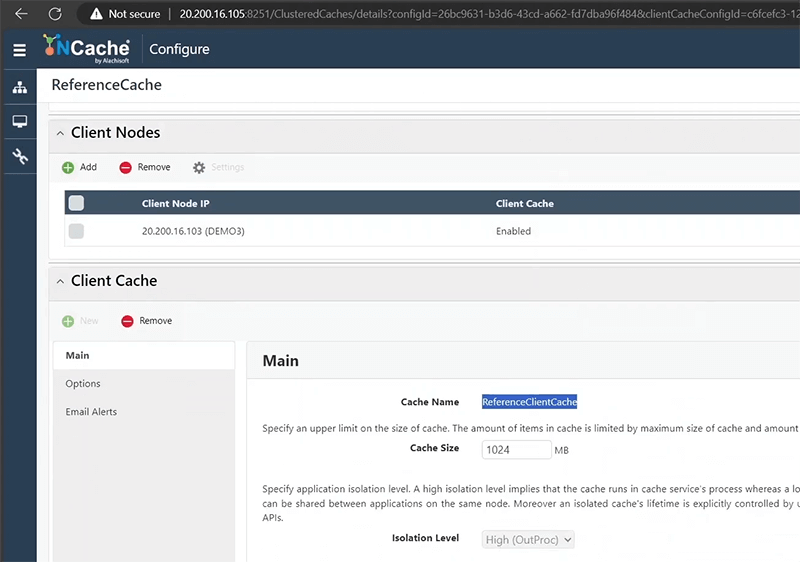
Task: Click the MB unit label
Action: [561, 450]
